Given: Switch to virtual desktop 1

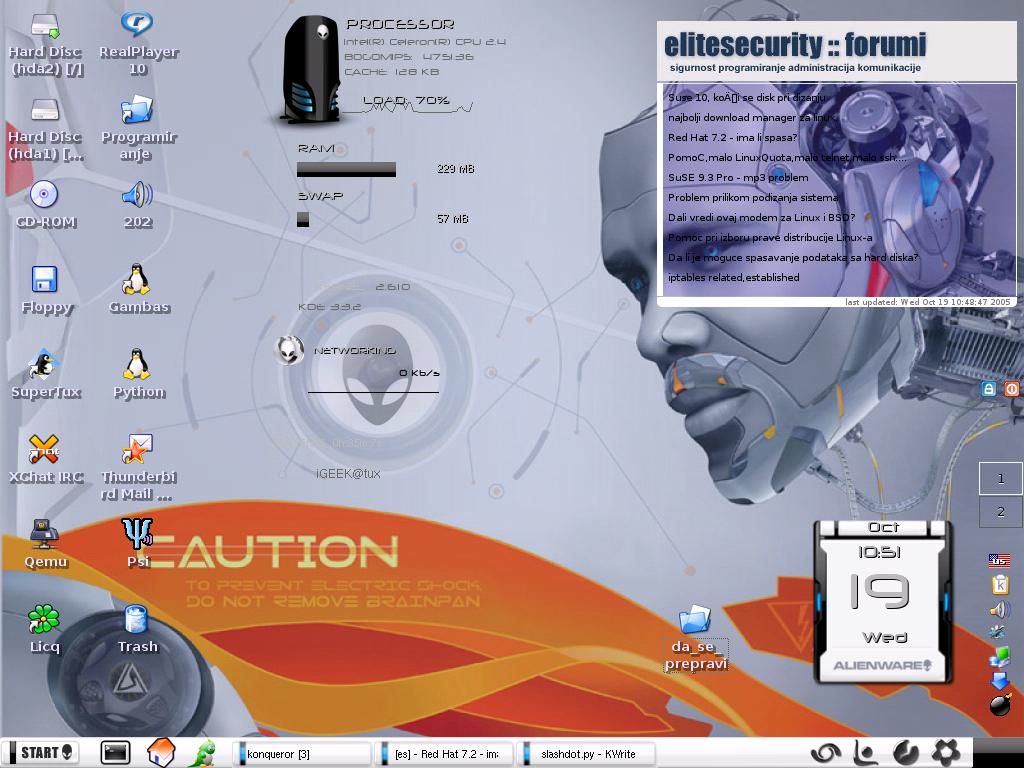Looking at the screenshot, I should coord(1000,479).
